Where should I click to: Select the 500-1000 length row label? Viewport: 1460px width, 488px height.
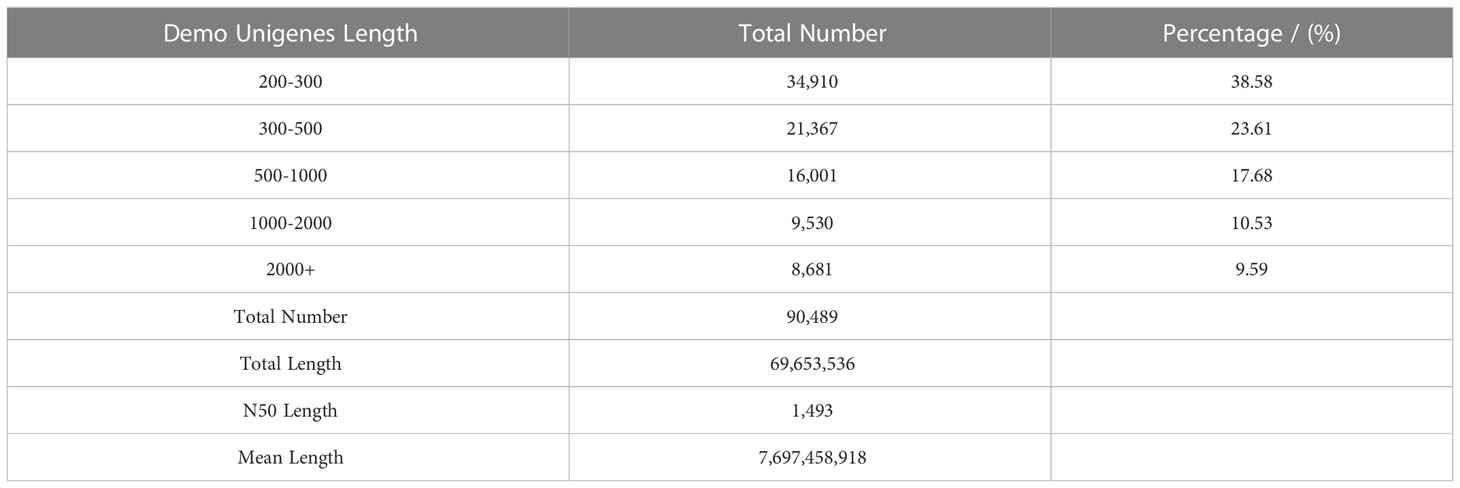pyautogui.click(x=290, y=175)
